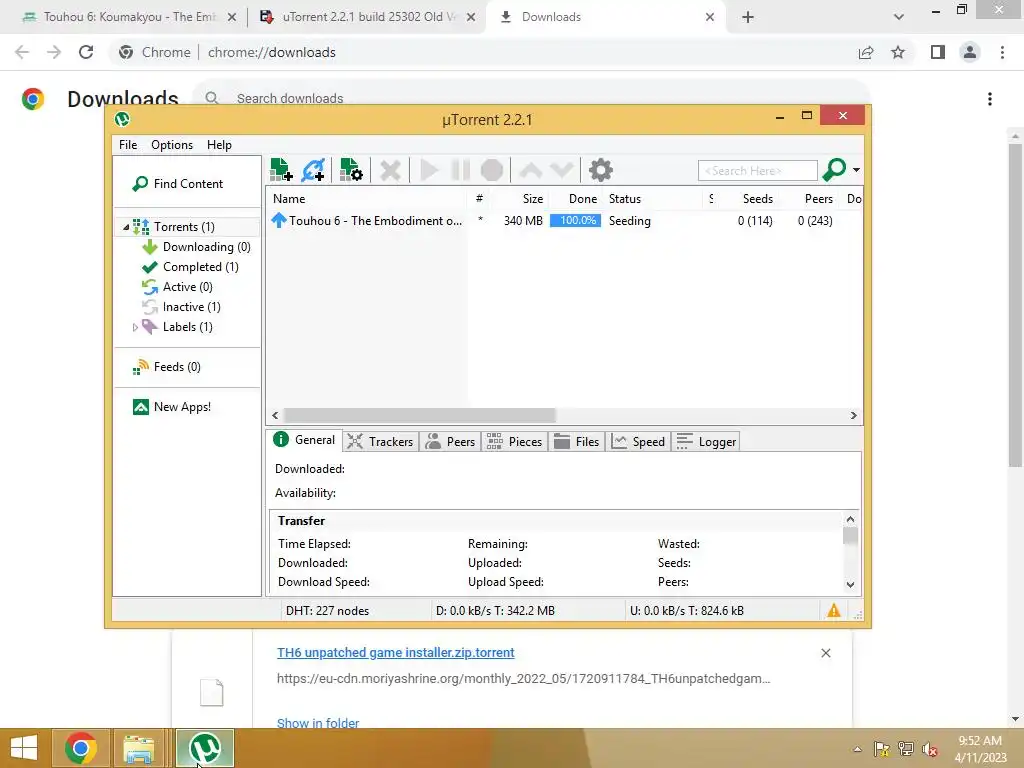This screenshot has width=1024, height=768.
Task: Select the Touhou 6 torrent row
Action: 564,221
